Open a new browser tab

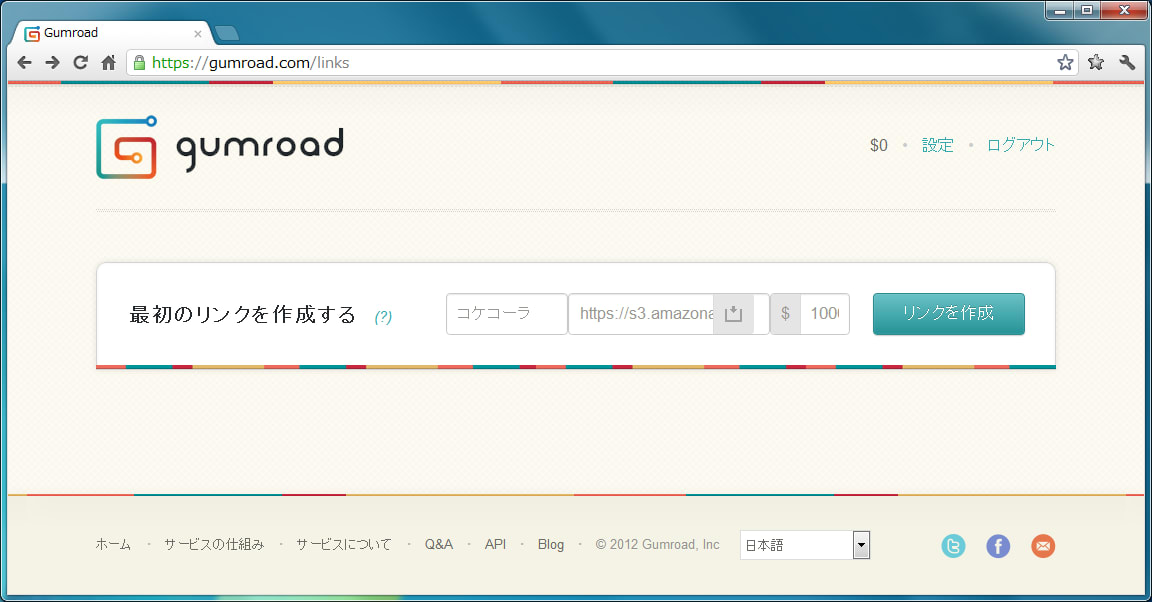point(227,33)
